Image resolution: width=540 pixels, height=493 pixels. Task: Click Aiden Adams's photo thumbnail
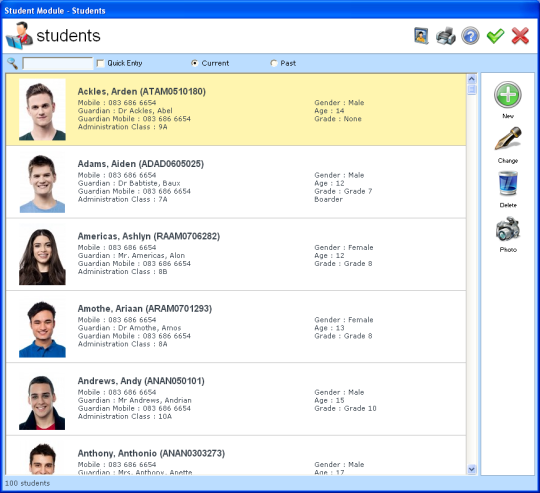coord(42,182)
